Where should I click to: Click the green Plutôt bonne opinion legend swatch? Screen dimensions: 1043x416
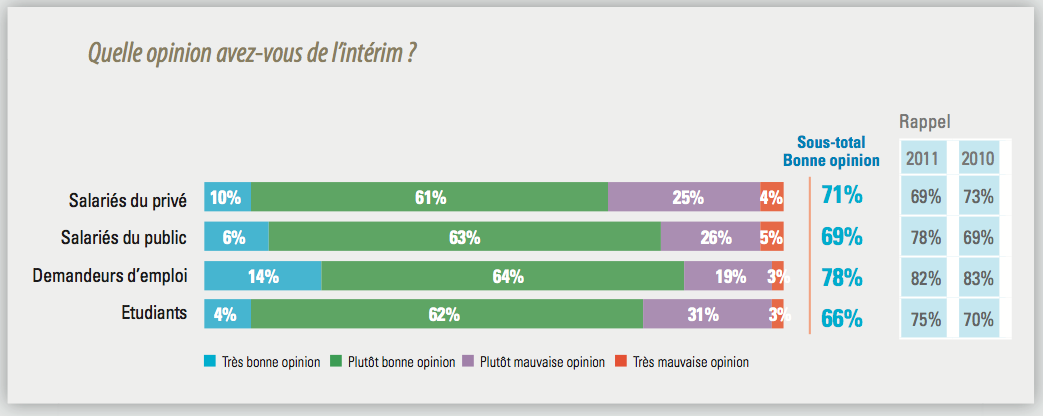(x=337, y=362)
